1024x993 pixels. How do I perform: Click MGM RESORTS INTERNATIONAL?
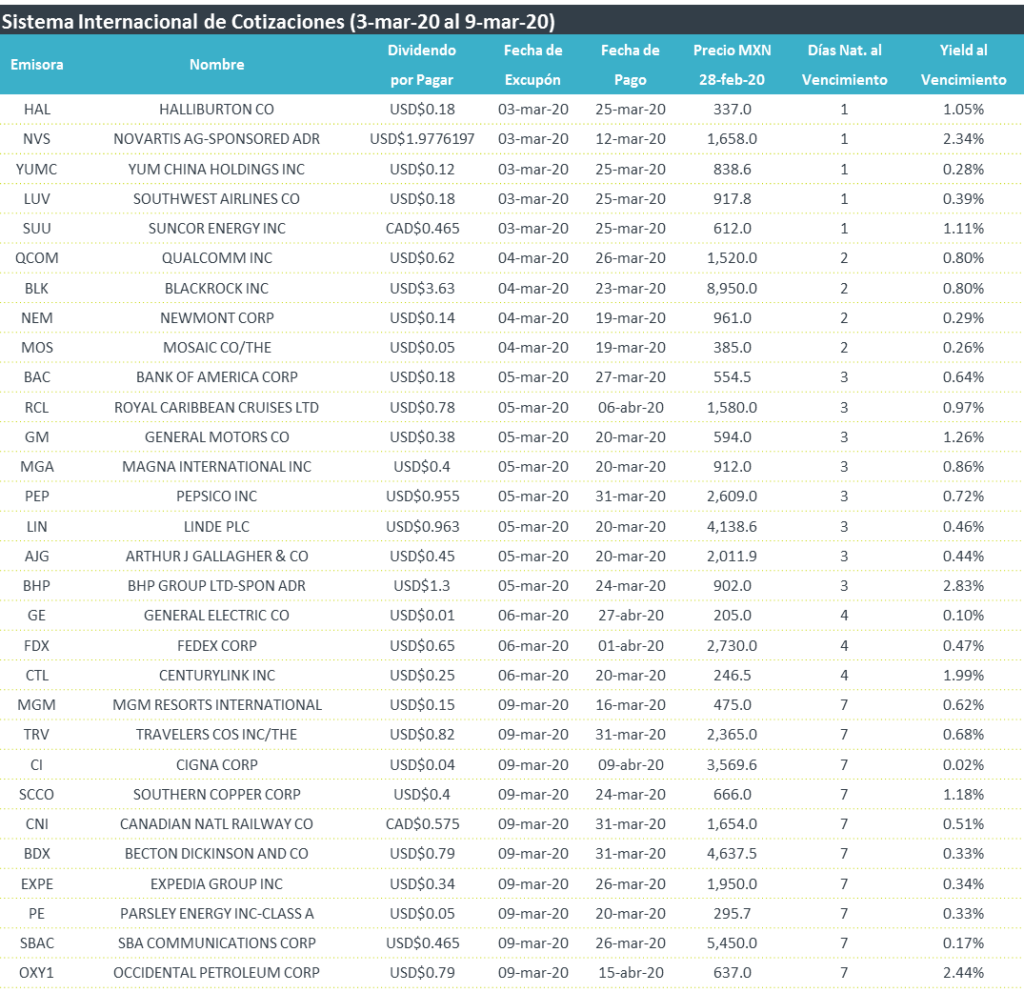coord(217,704)
